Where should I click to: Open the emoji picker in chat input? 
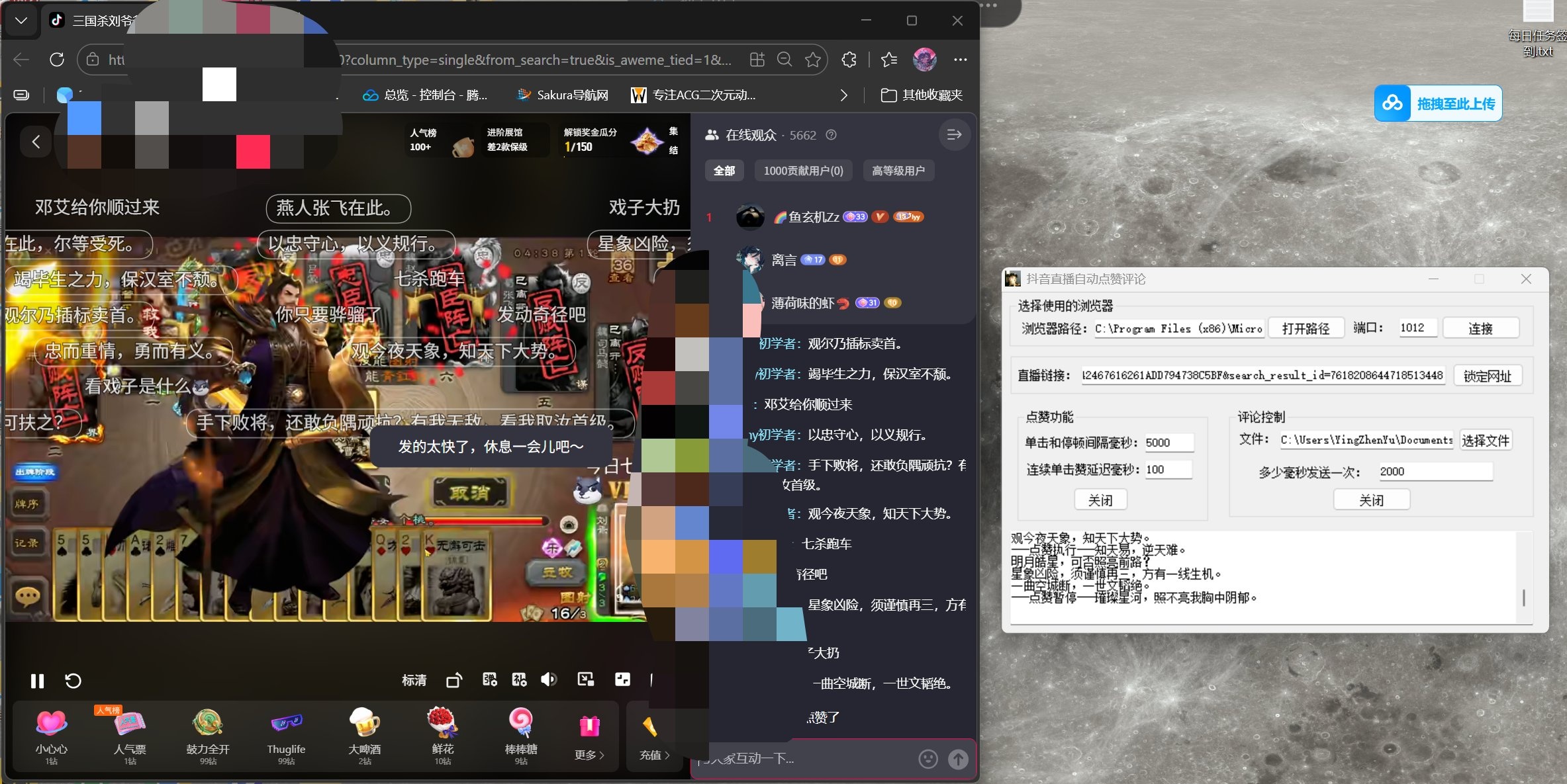click(928, 760)
